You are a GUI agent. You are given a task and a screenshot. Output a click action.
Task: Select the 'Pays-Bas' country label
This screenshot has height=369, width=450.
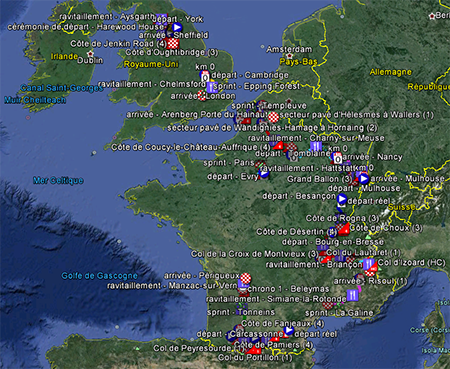coord(298,62)
